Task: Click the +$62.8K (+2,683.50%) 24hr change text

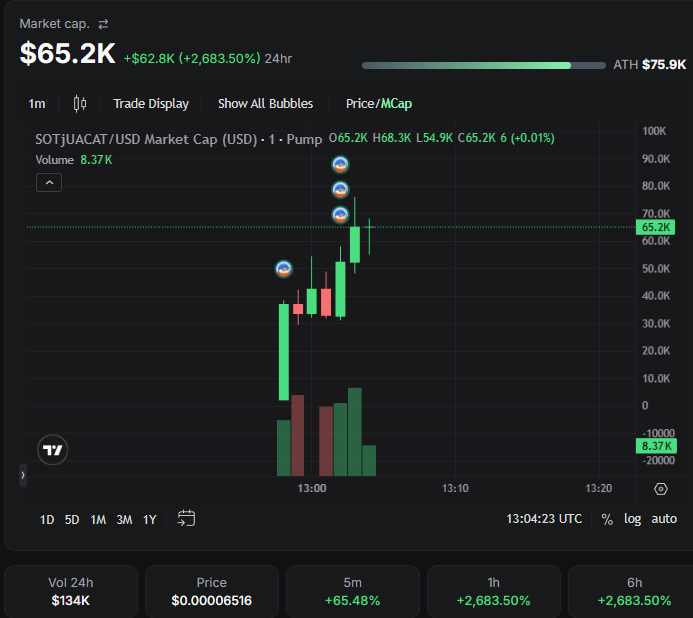Action: pyautogui.click(x=208, y=58)
